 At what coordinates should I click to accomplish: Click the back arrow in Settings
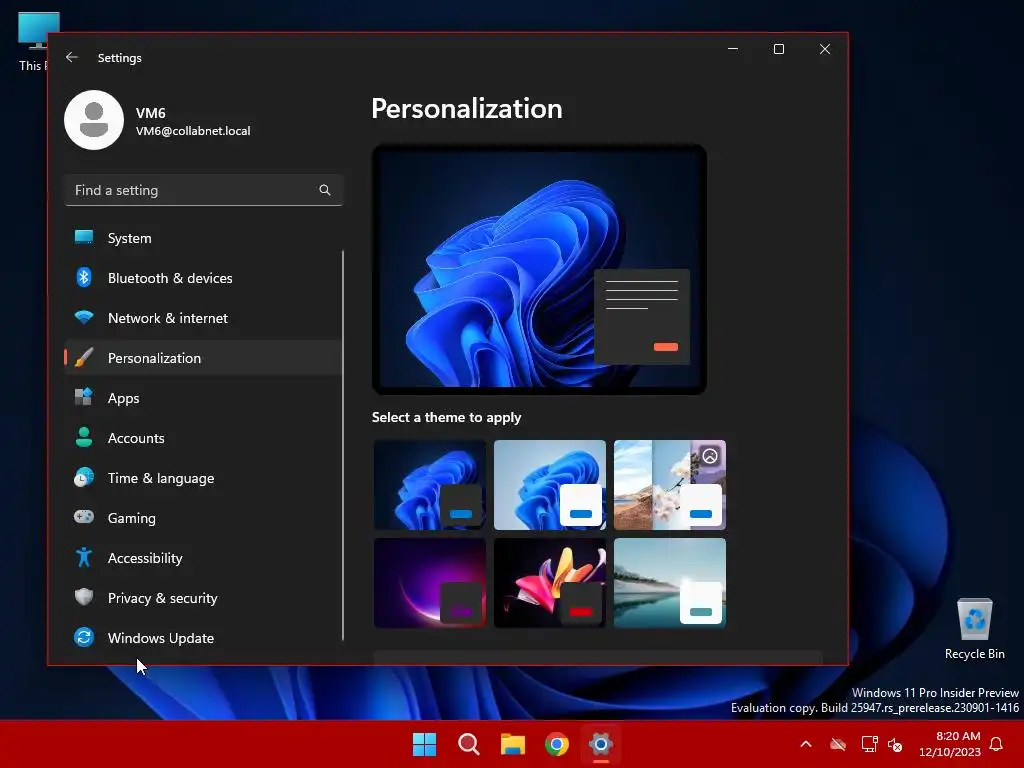72,57
